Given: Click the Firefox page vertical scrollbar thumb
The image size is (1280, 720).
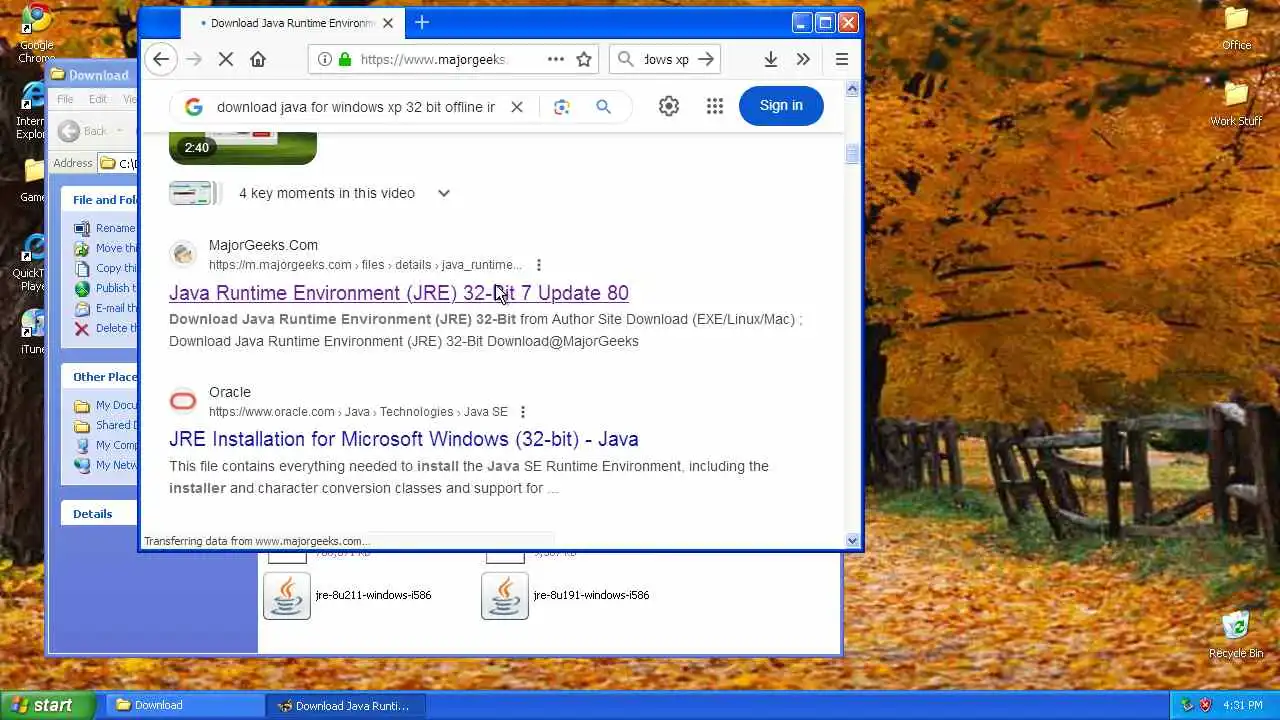Looking at the screenshot, I should point(852,154).
